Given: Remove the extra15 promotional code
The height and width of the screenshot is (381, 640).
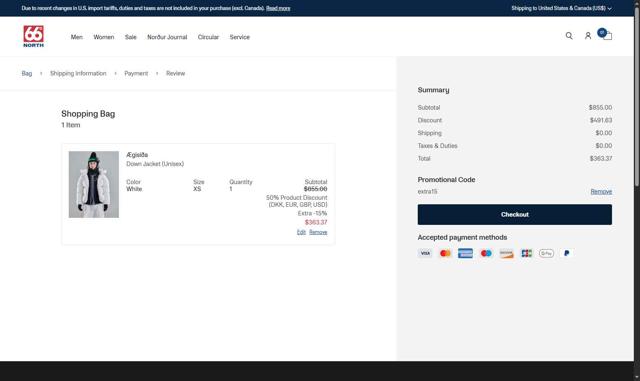Looking at the screenshot, I should pyautogui.click(x=601, y=192).
